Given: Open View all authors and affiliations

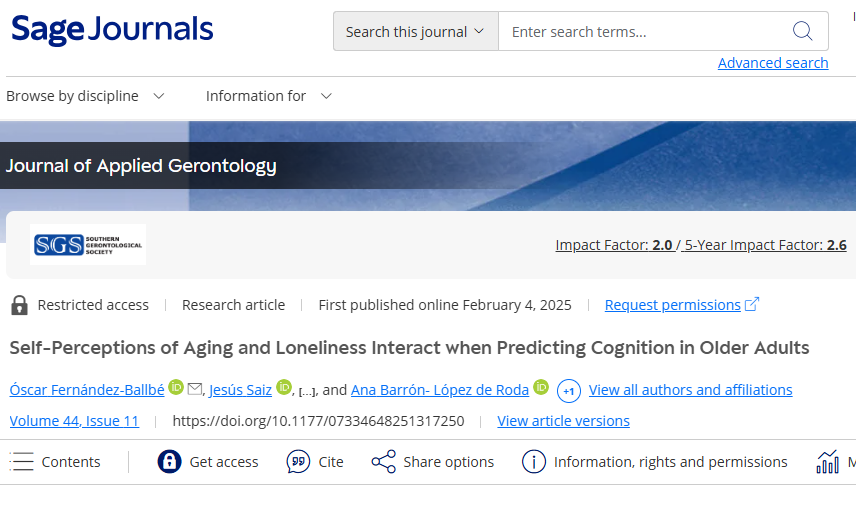Looking at the screenshot, I should pyautogui.click(x=690, y=390).
